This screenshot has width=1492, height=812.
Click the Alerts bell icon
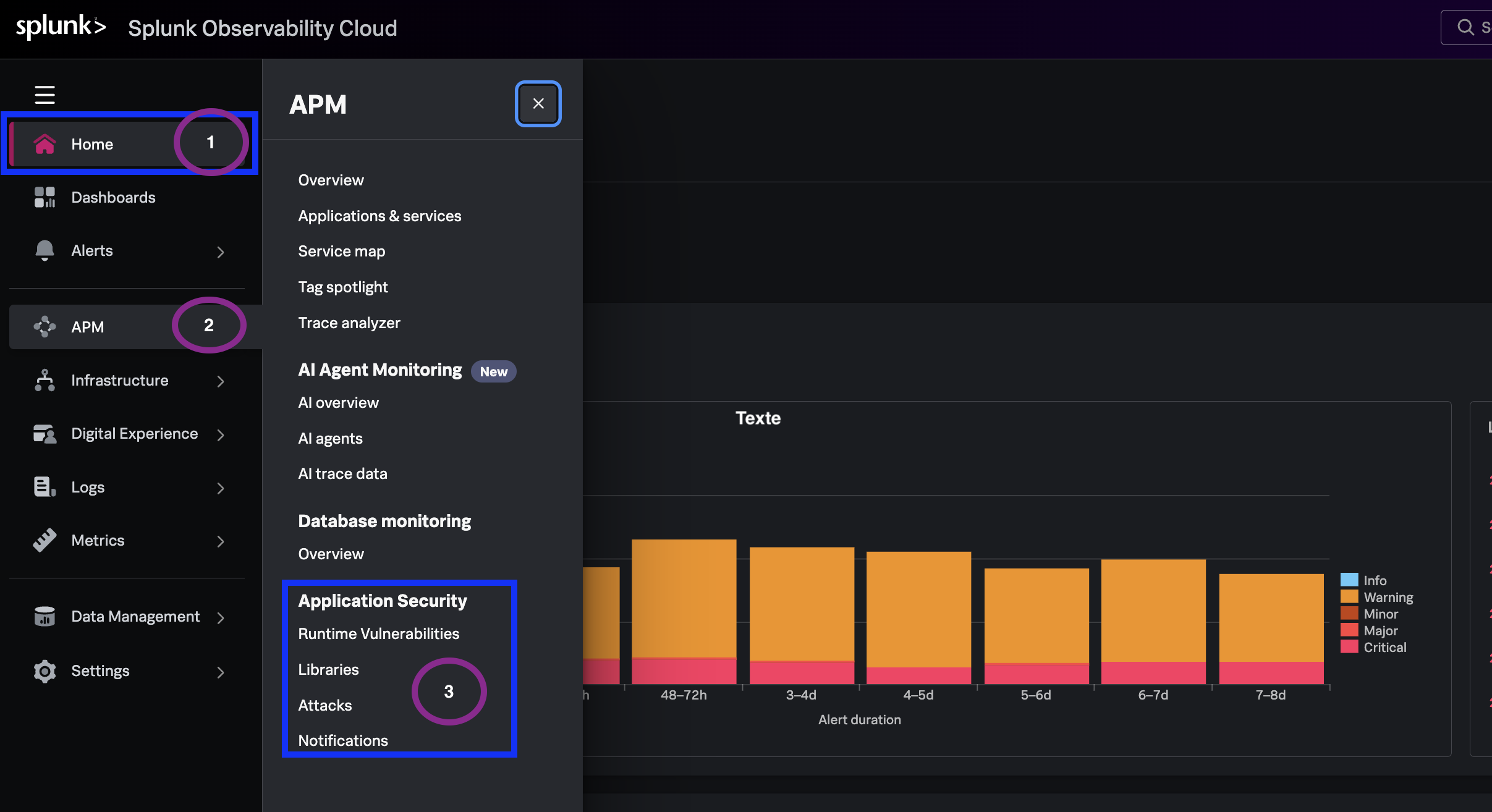coord(45,250)
